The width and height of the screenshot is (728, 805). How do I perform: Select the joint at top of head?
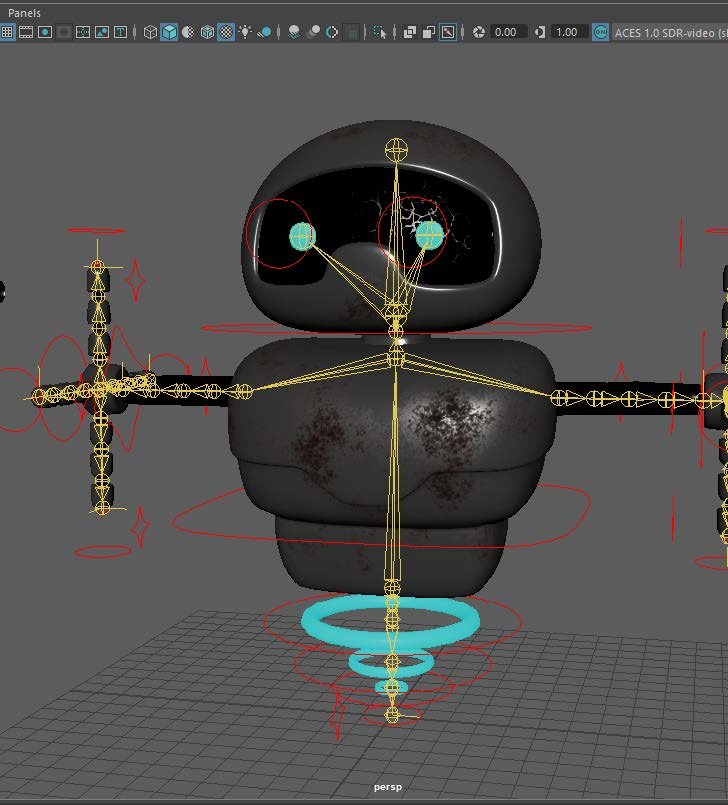click(x=396, y=150)
